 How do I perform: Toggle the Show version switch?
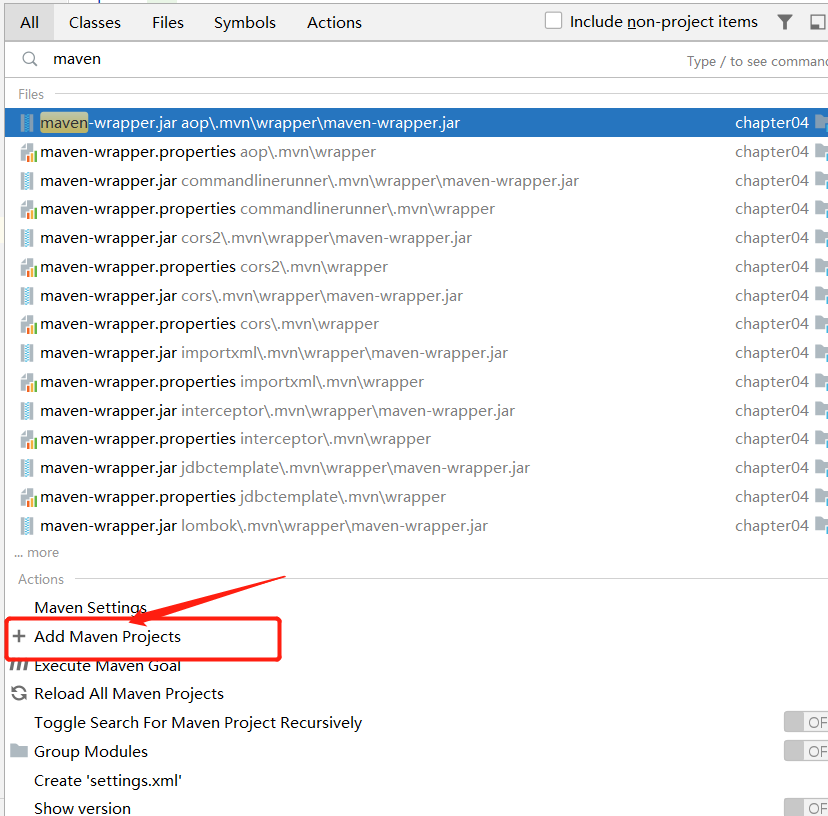[x=806, y=808]
